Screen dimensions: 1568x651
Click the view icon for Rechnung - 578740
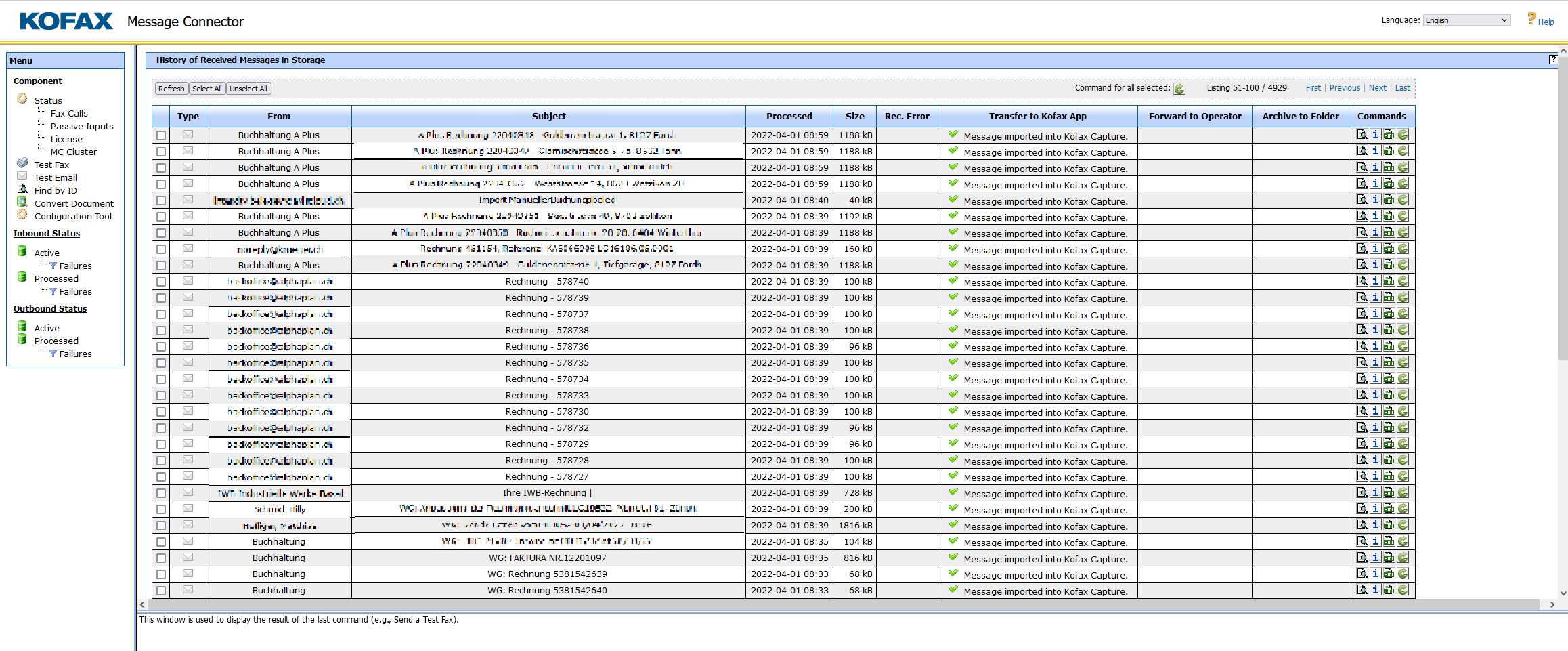coord(1362,281)
